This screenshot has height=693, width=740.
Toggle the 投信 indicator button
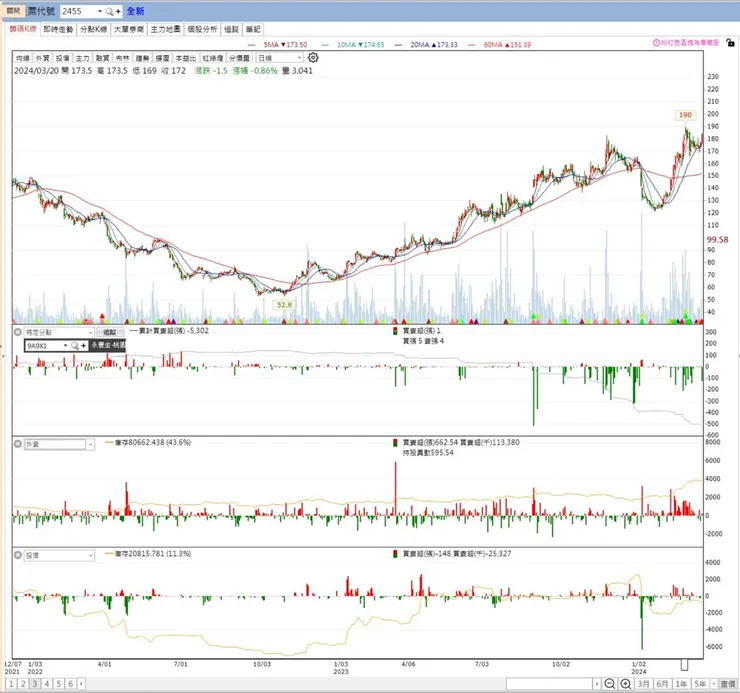[62, 58]
